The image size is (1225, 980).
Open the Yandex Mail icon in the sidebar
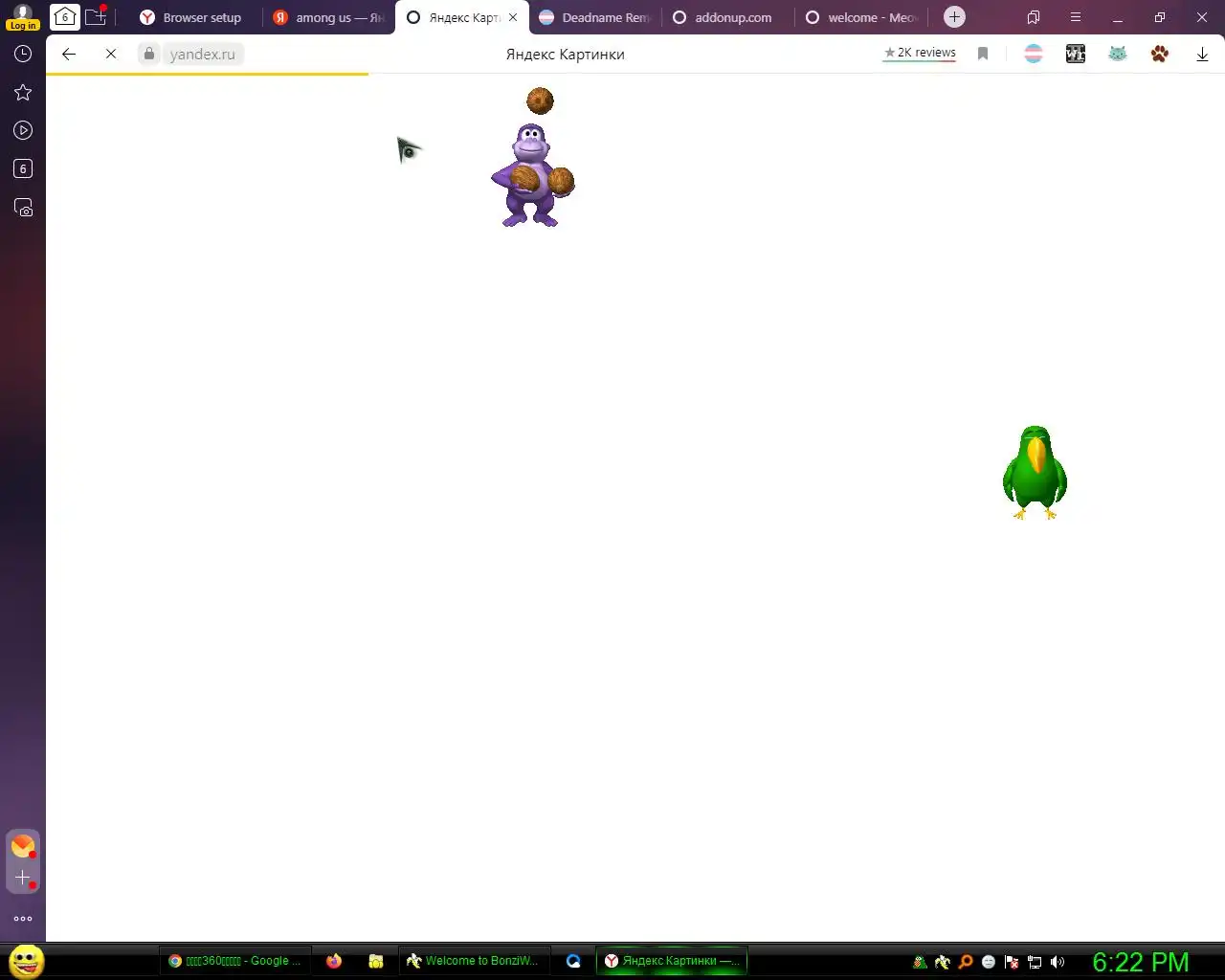[x=23, y=846]
